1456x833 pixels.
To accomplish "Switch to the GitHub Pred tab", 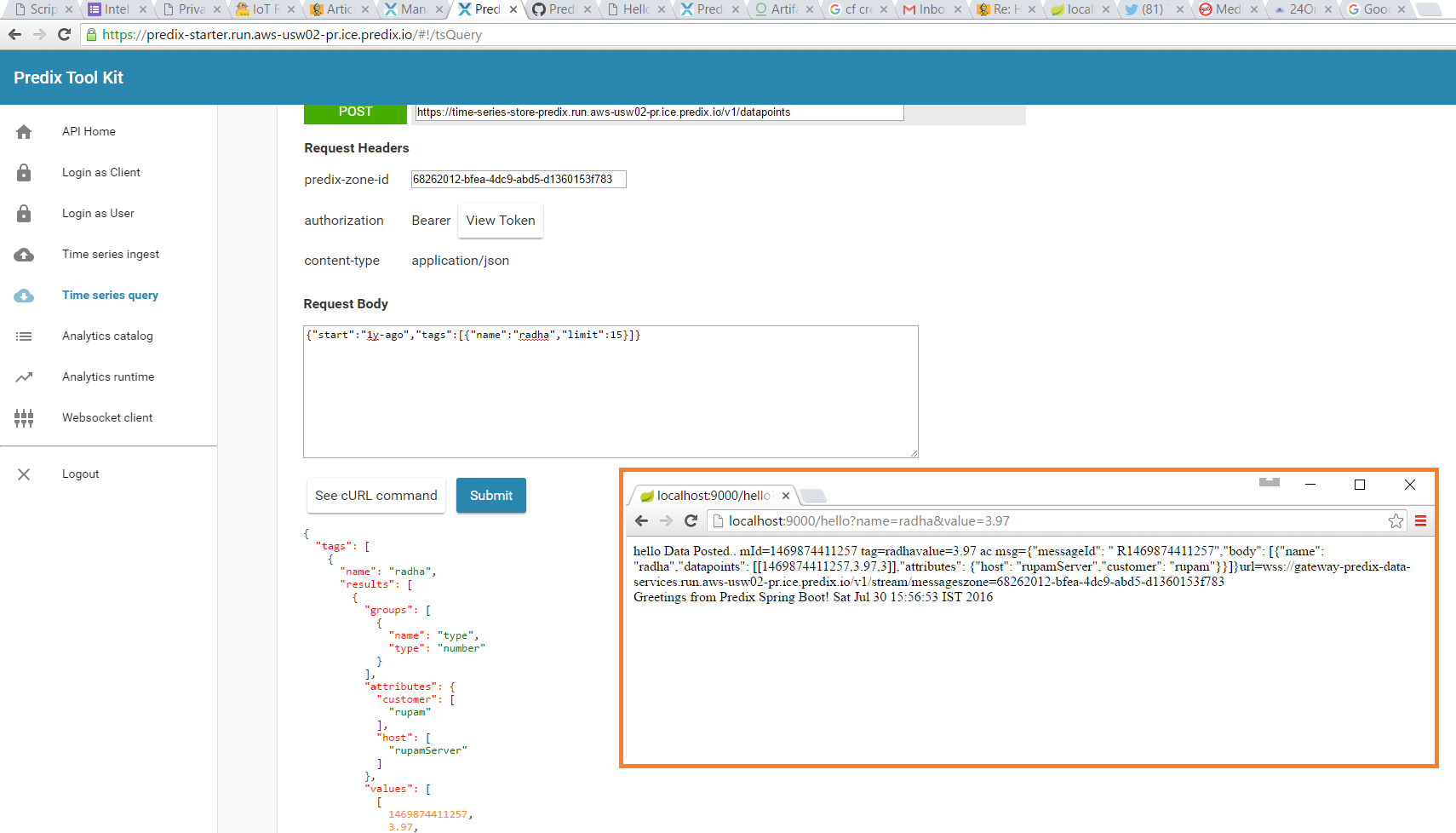I will [x=562, y=9].
